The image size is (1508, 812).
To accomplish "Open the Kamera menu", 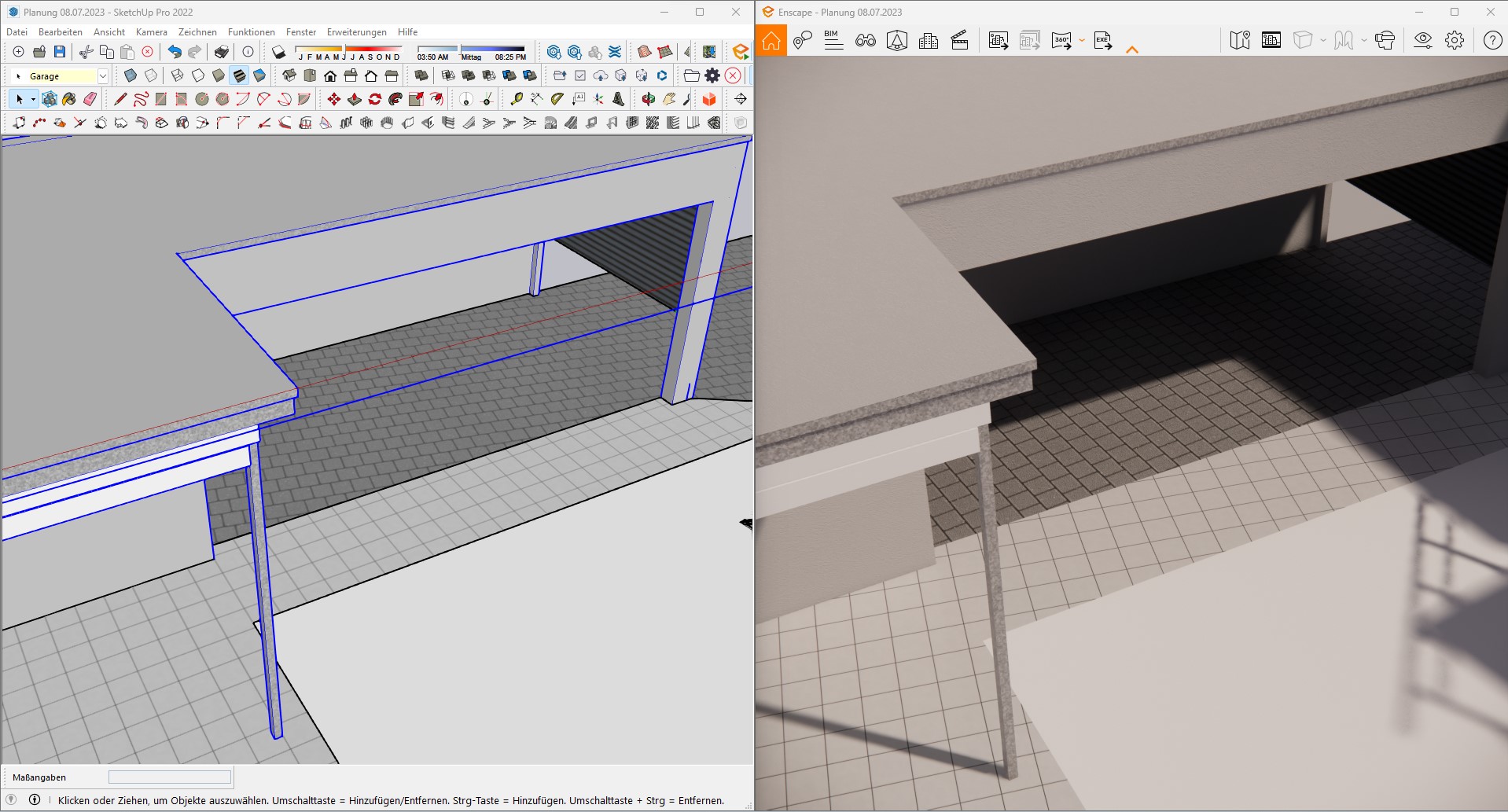I will click(151, 32).
